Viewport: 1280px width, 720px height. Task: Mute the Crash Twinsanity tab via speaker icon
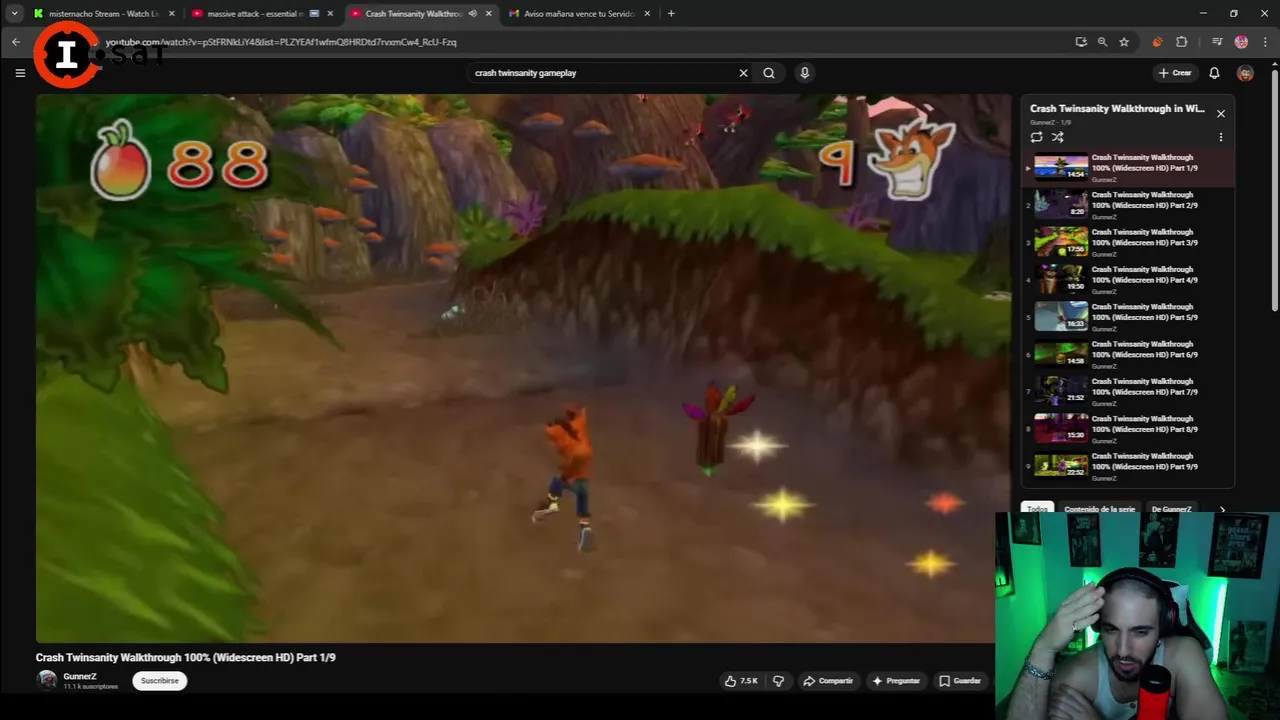point(473,14)
